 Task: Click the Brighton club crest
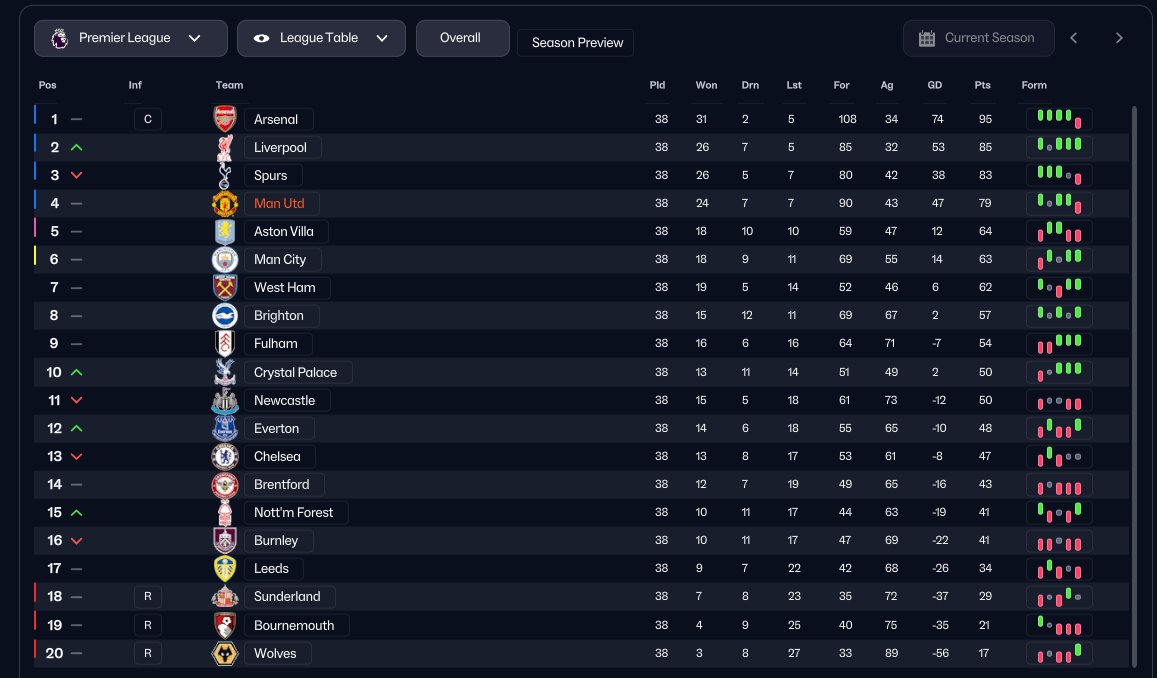click(x=225, y=316)
